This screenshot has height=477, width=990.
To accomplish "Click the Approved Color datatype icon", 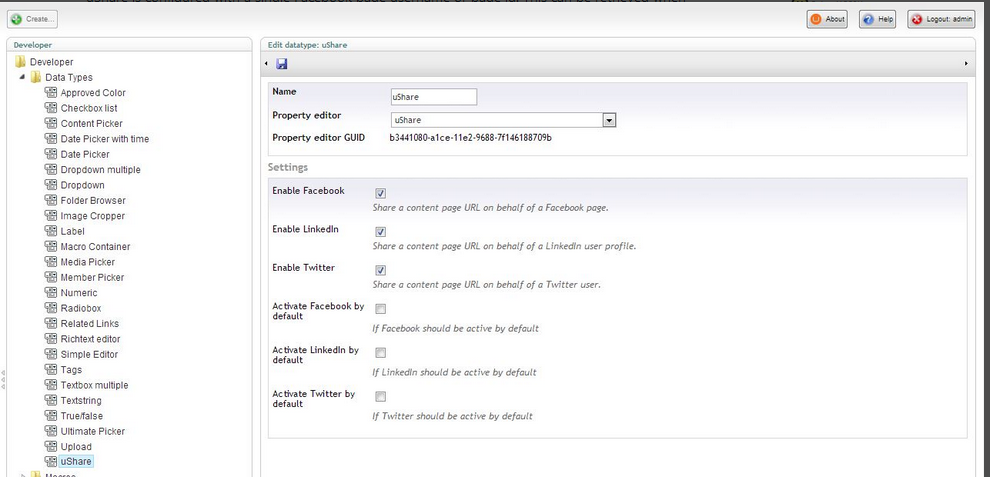I will (51, 92).
